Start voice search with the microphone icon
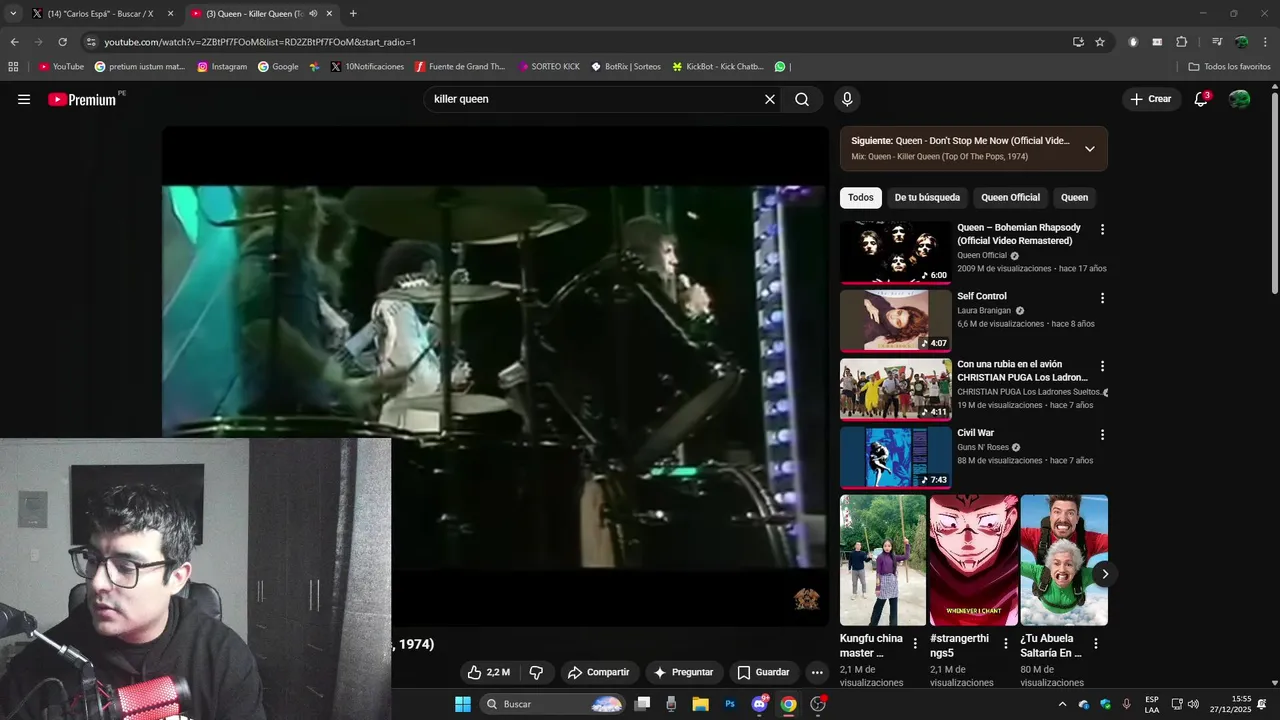 point(847,99)
